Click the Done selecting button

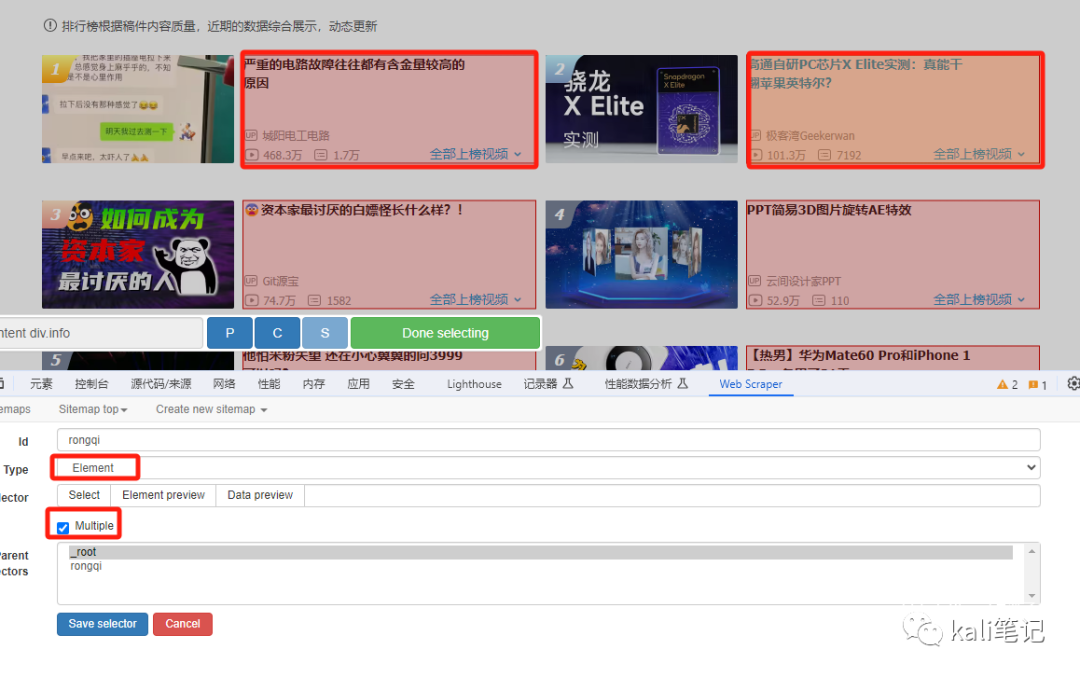pos(445,333)
